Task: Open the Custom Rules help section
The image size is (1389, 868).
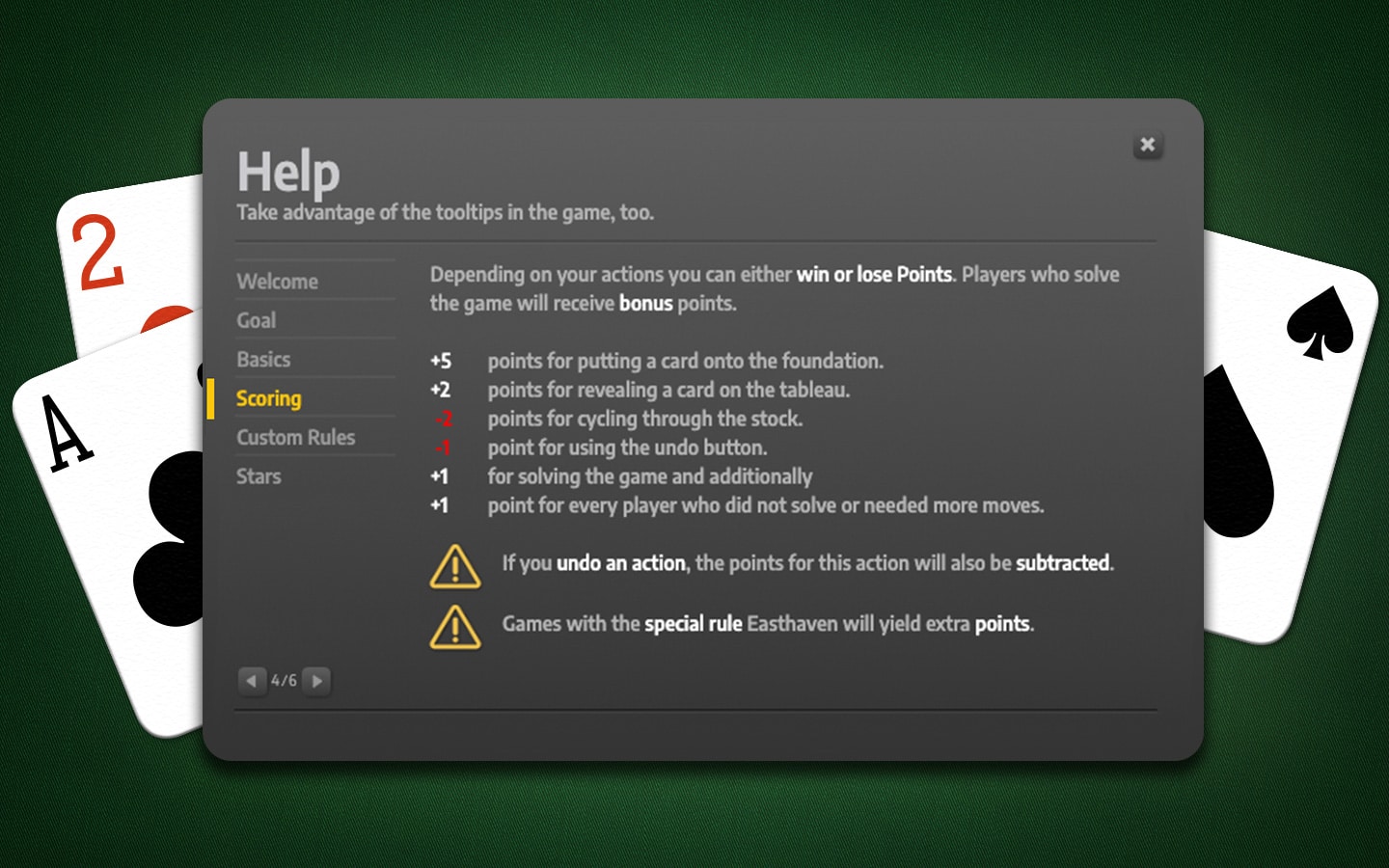Action: tap(295, 437)
